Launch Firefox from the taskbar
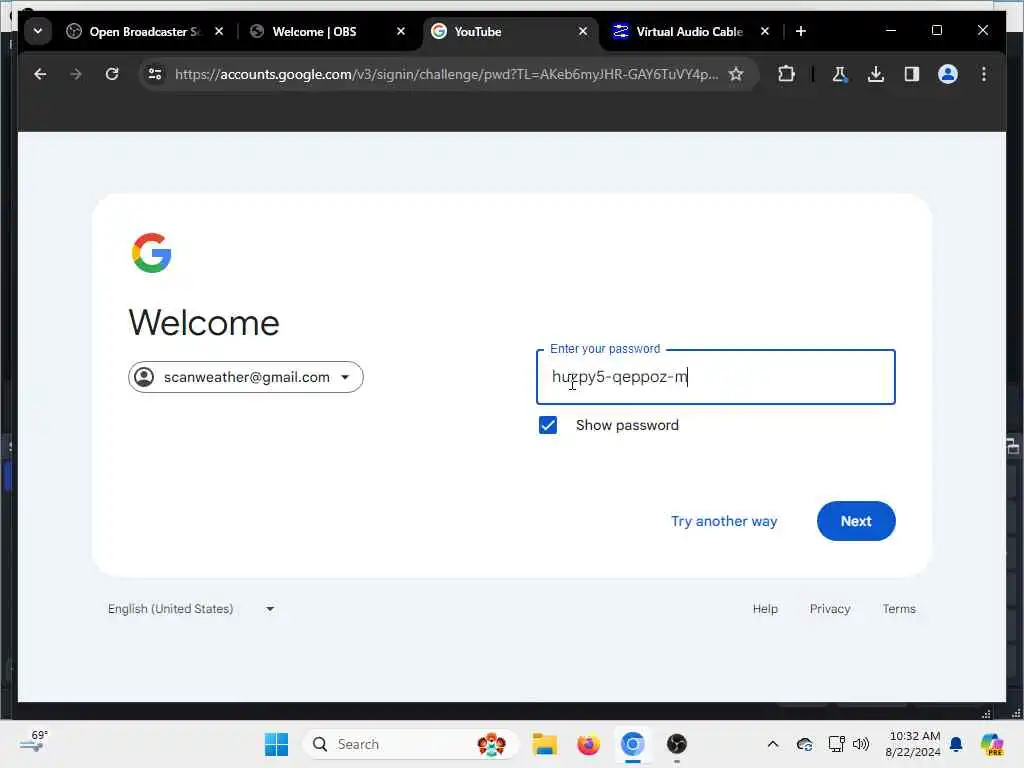1024x768 pixels. point(588,744)
